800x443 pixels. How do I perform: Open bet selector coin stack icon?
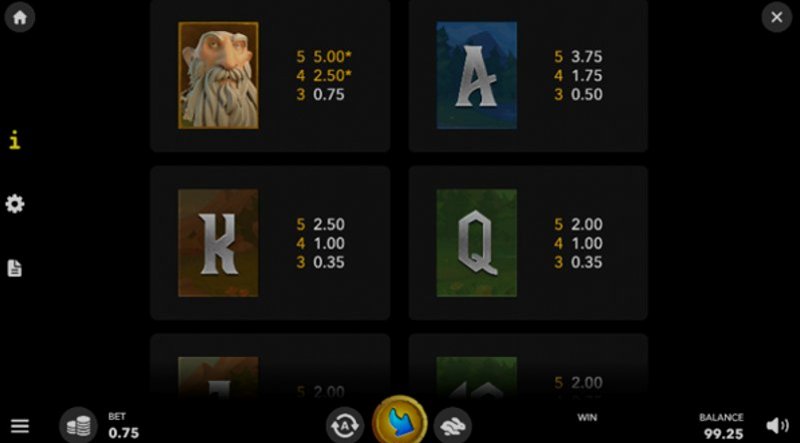[78, 425]
